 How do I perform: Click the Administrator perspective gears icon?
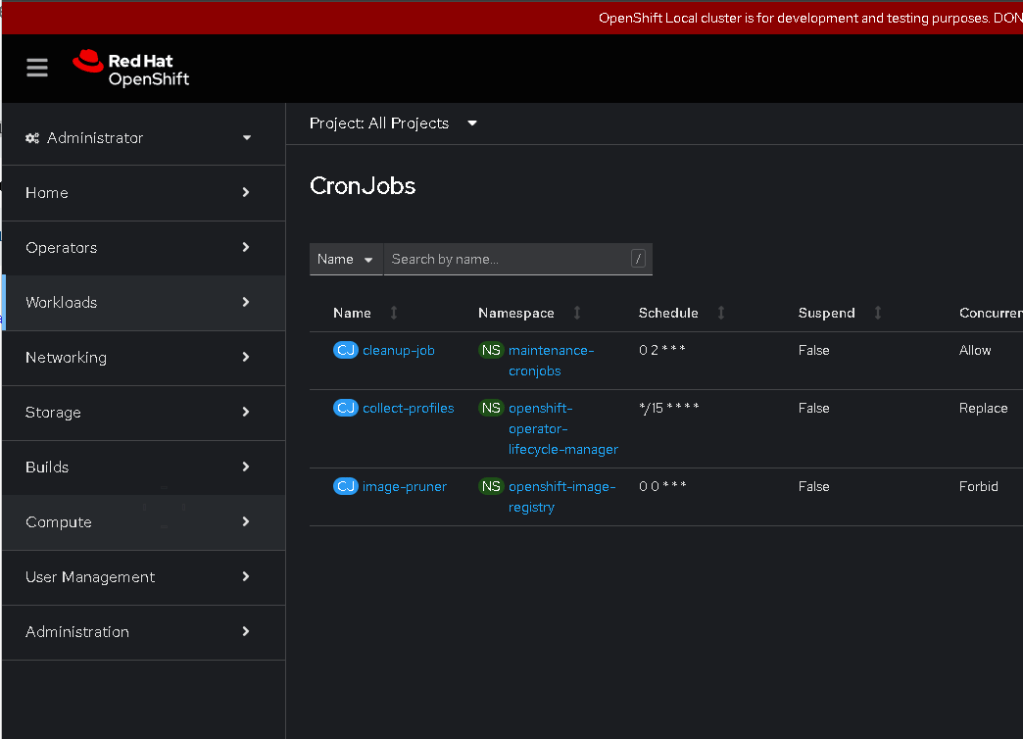click(x=32, y=138)
